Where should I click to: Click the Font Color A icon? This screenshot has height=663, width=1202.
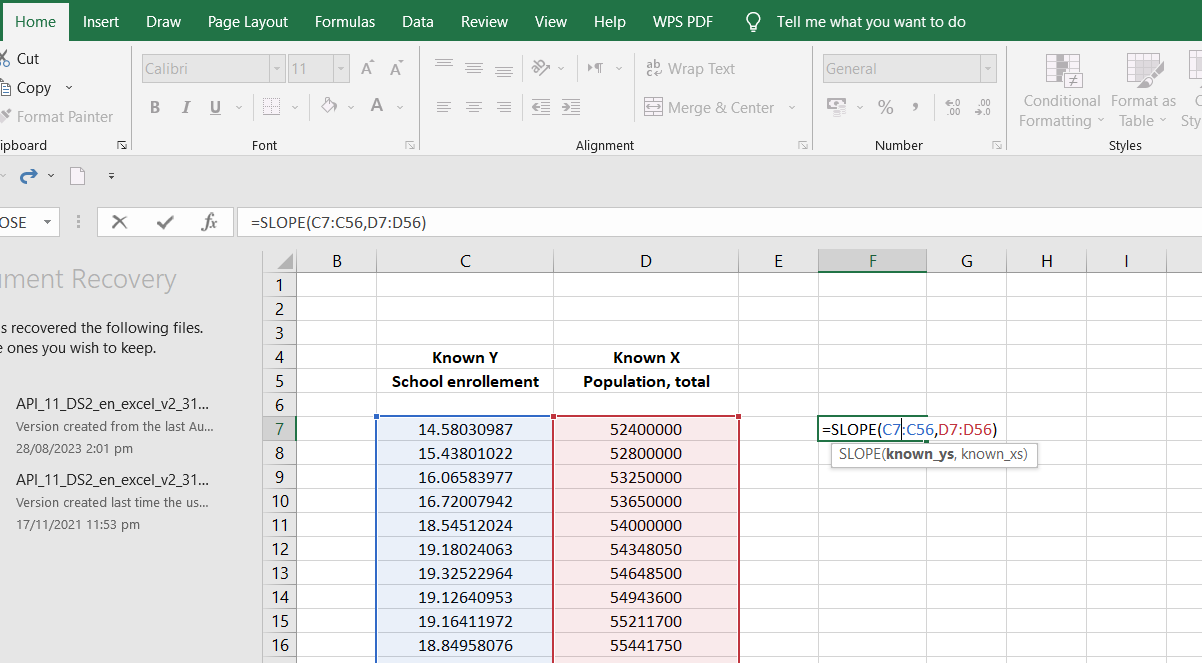pos(377,106)
